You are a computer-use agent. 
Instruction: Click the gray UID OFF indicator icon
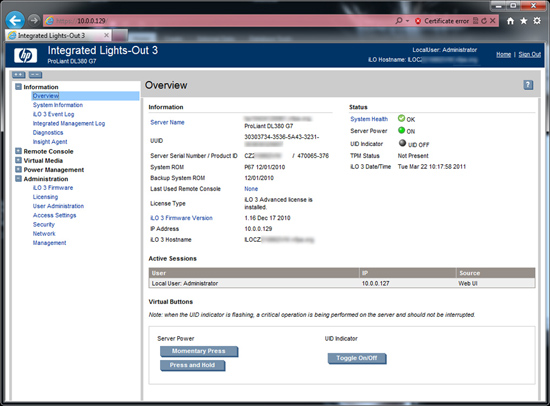coord(402,143)
